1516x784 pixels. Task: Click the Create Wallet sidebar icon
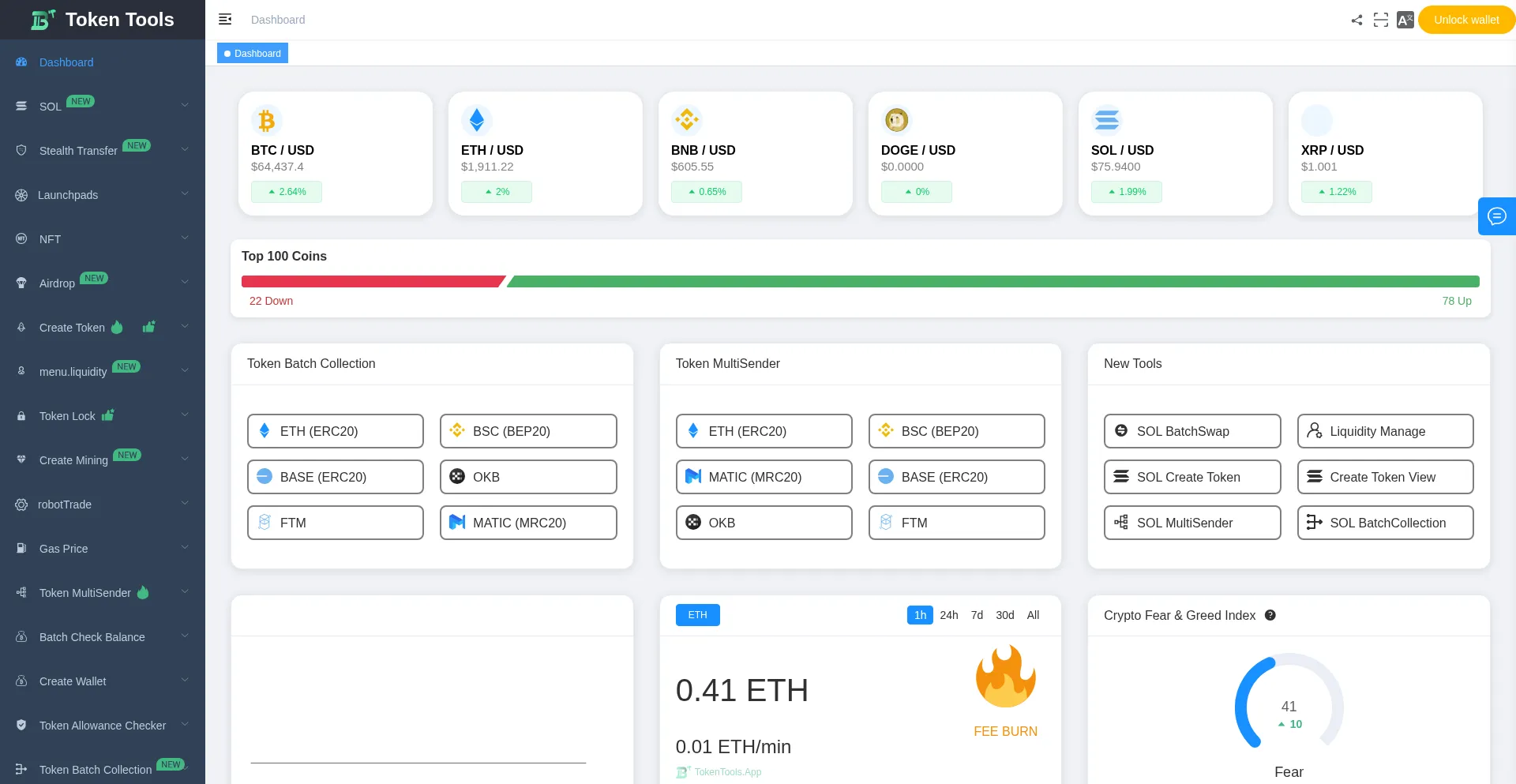21,681
